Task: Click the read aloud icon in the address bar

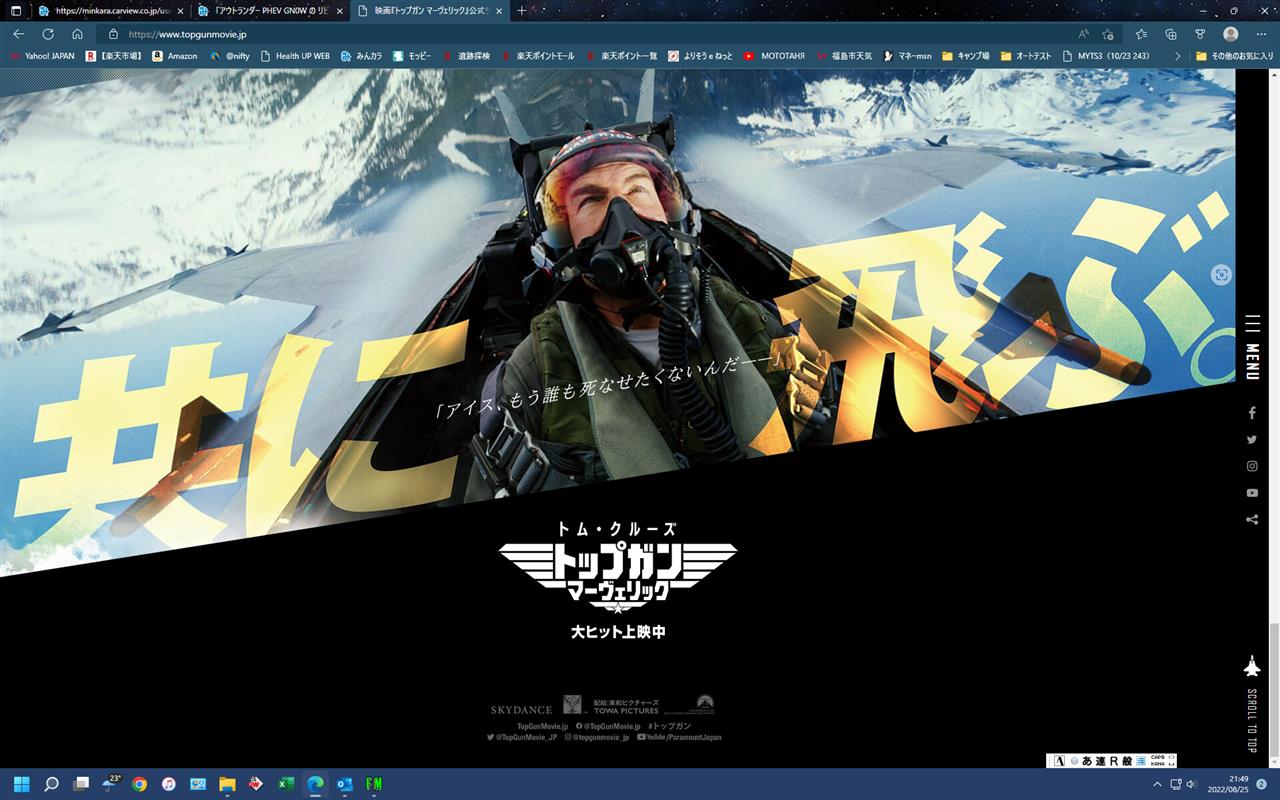Action: (1084, 34)
